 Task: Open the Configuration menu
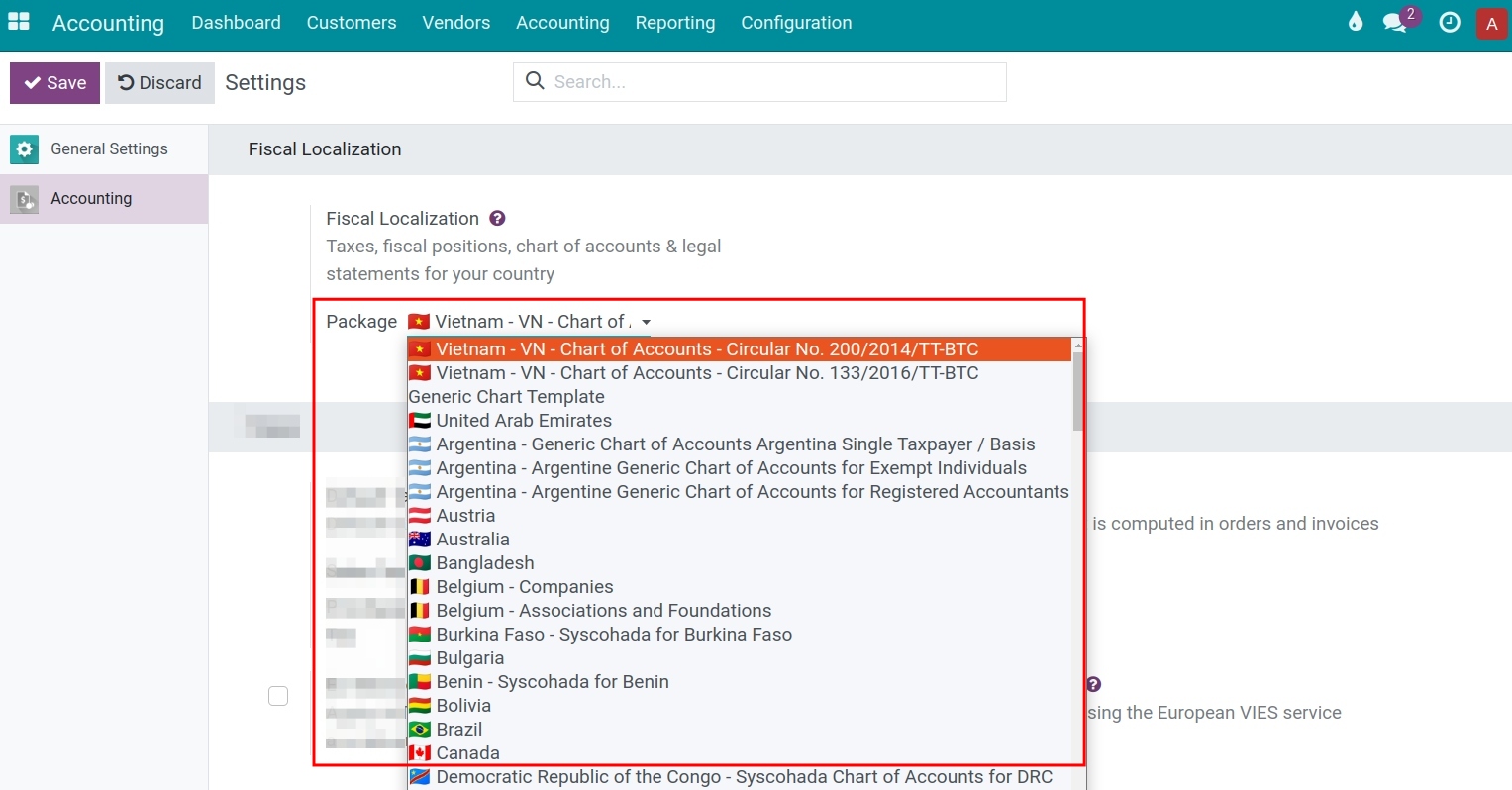pyautogui.click(x=796, y=23)
